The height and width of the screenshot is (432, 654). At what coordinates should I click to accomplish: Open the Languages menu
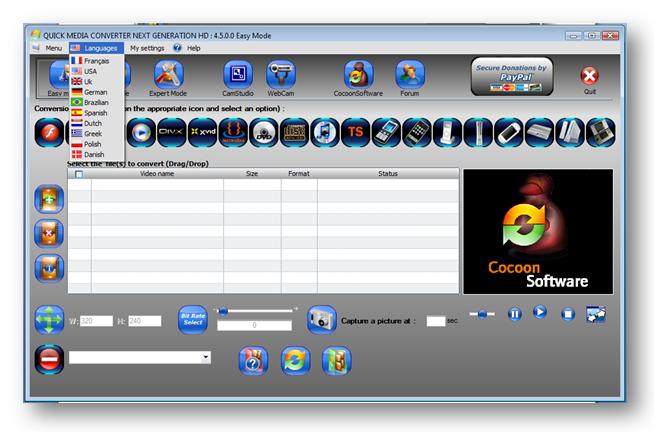click(96, 48)
